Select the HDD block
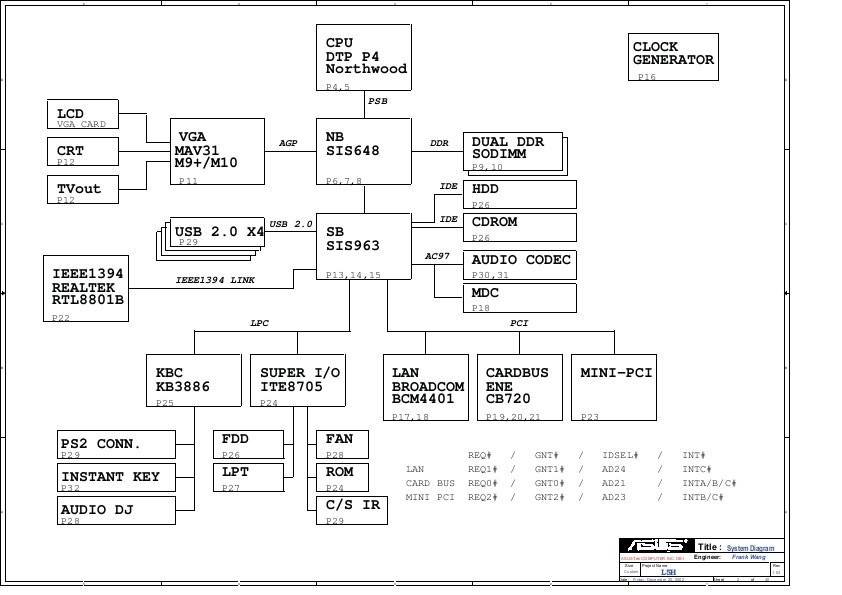Screen dimensions: 842x595 (520, 194)
